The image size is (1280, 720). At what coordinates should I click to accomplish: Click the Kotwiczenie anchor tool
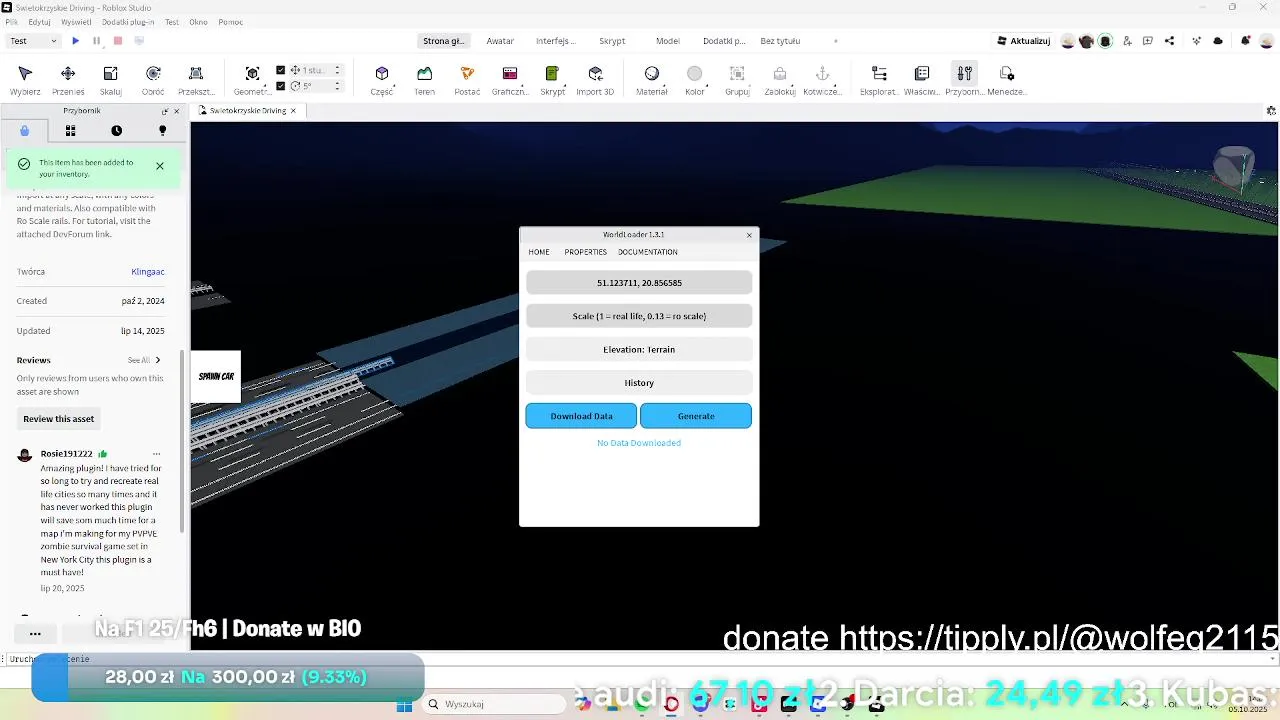[x=822, y=80]
